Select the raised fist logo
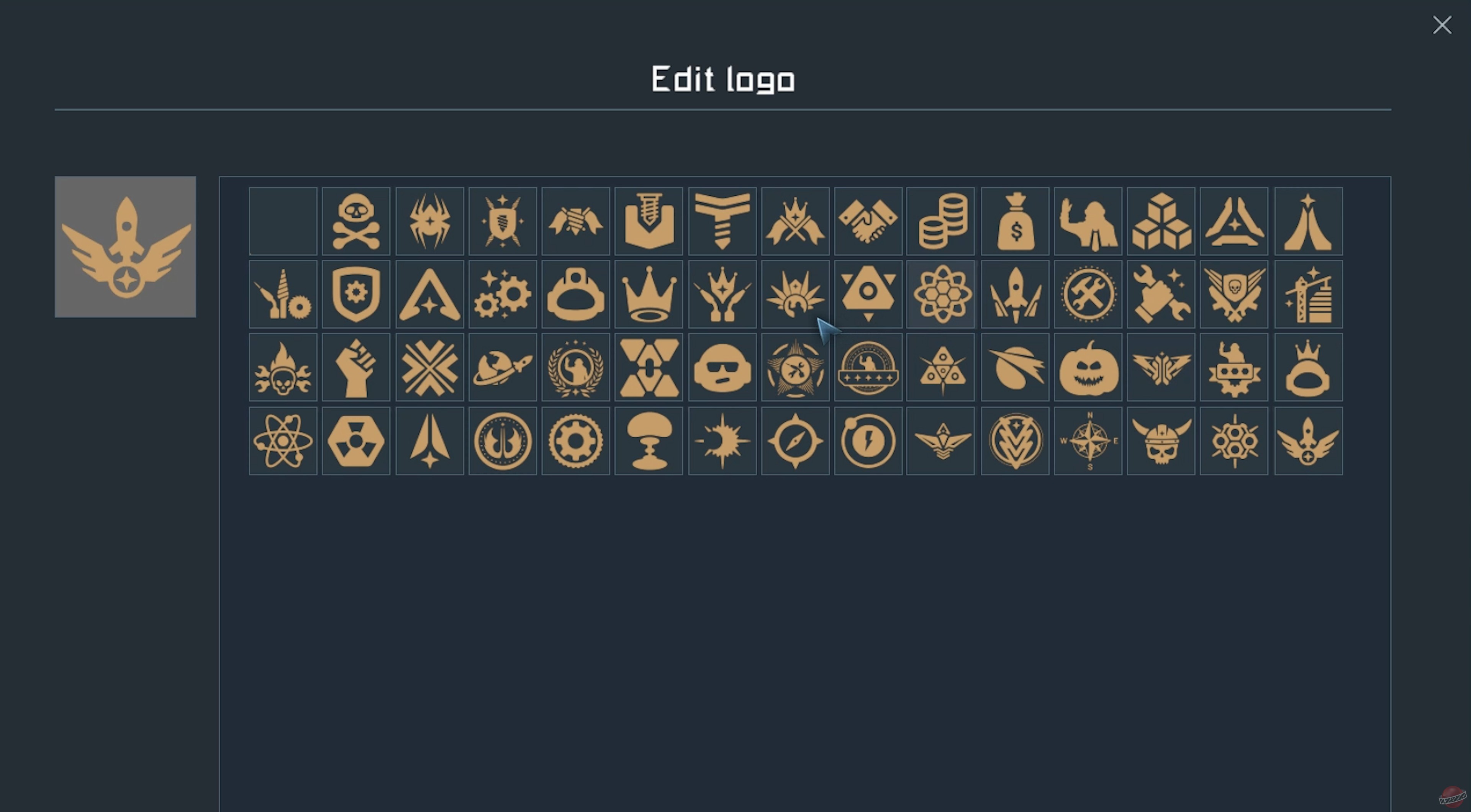The width and height of the screenshot is (1471, 812). click(356, 367)
